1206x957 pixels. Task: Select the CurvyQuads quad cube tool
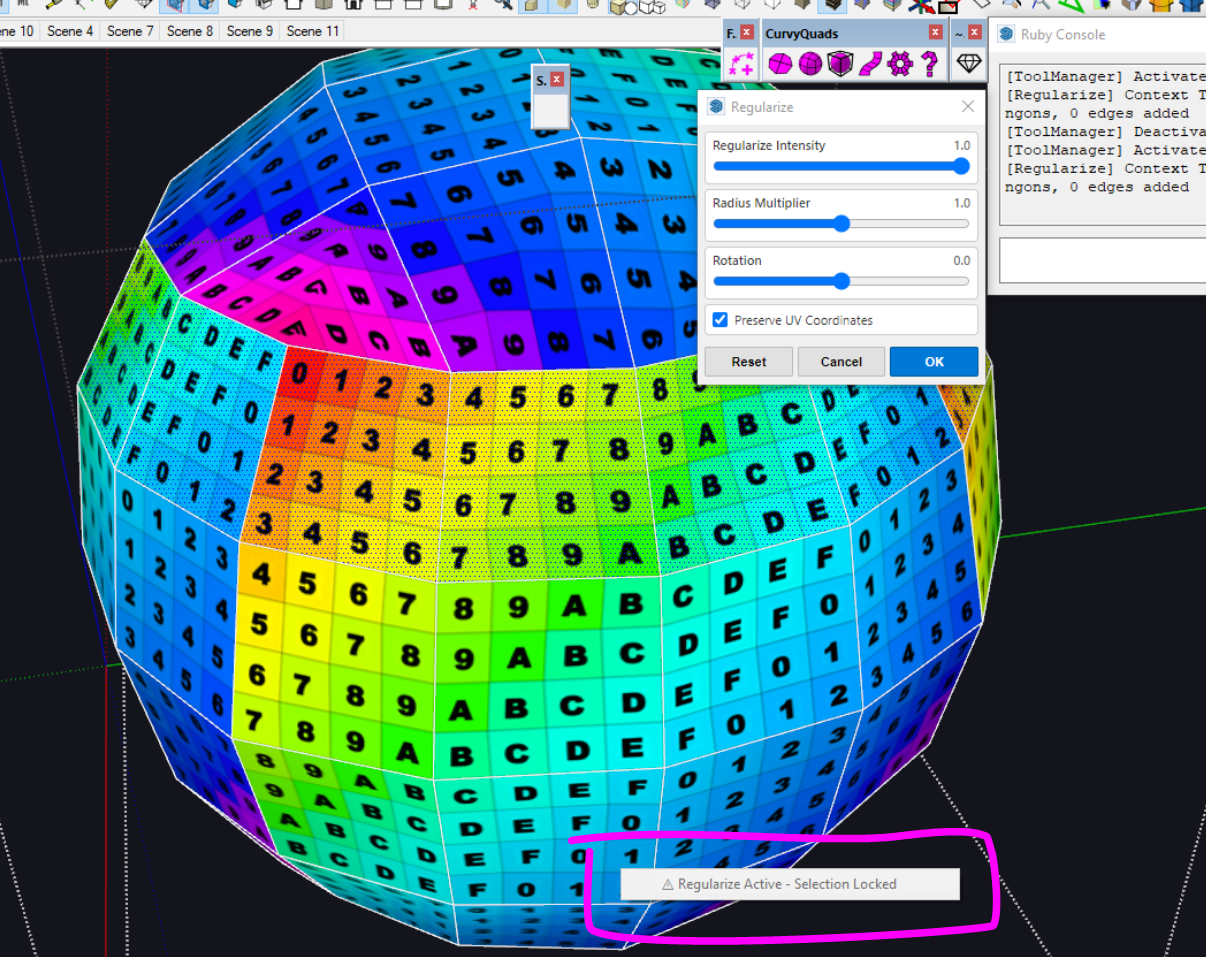click(x=838, y=63)
